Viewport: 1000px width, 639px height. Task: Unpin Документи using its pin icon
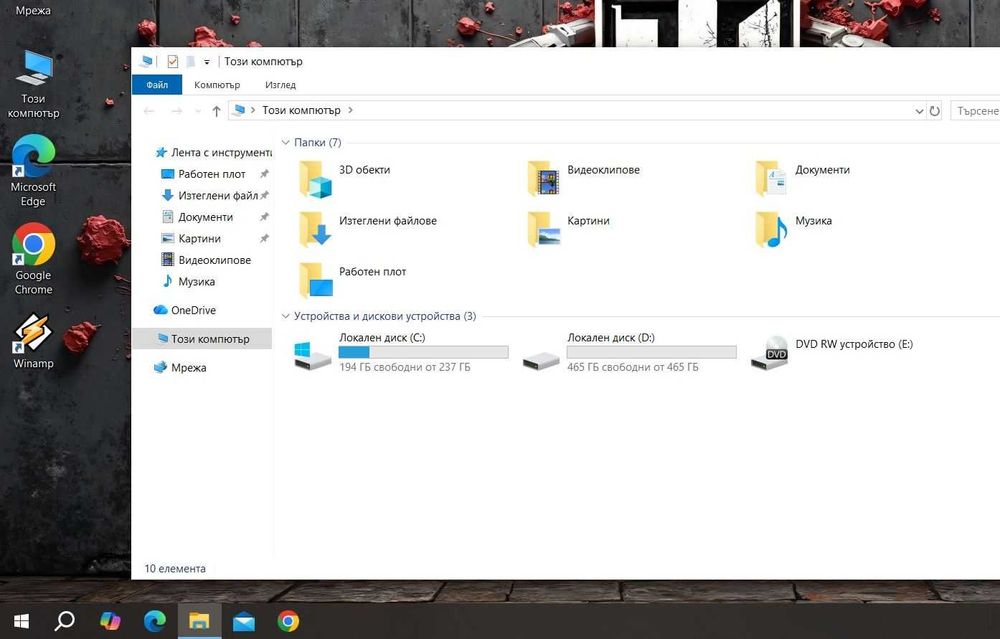(264, 217)
